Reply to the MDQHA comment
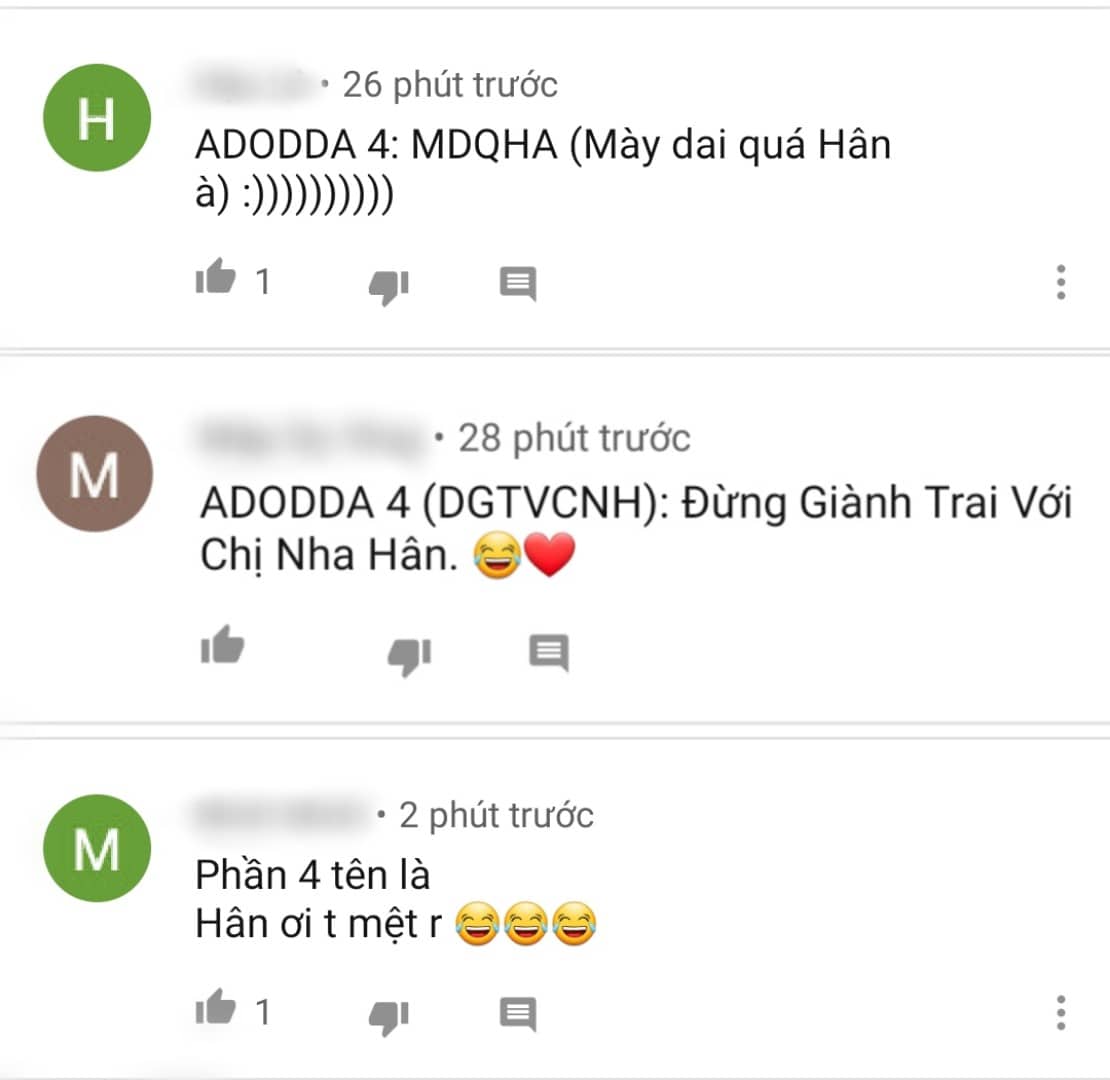Viewport: 1110px width, 1080px height. 518,284
